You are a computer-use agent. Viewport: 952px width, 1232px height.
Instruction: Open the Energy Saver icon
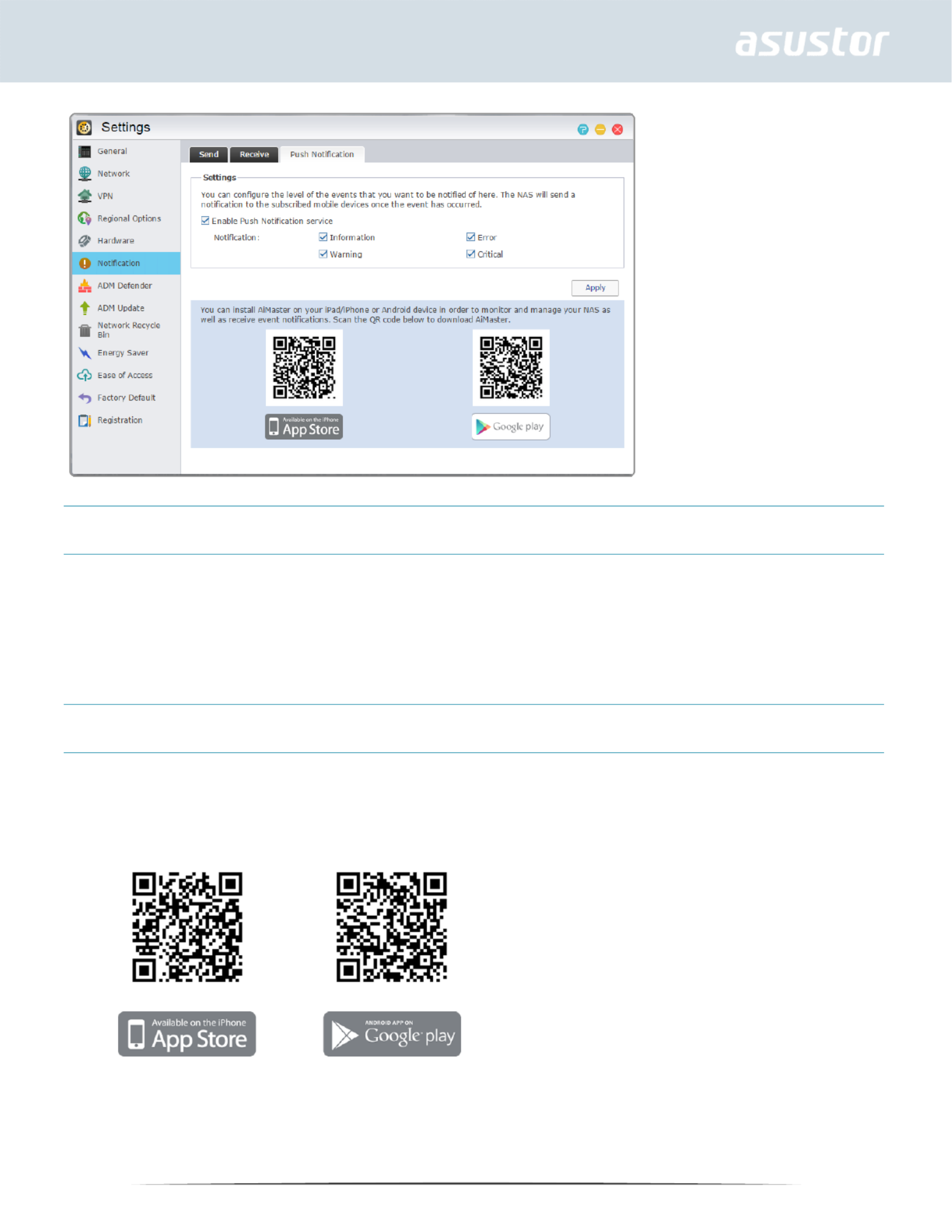coord(85,353)
